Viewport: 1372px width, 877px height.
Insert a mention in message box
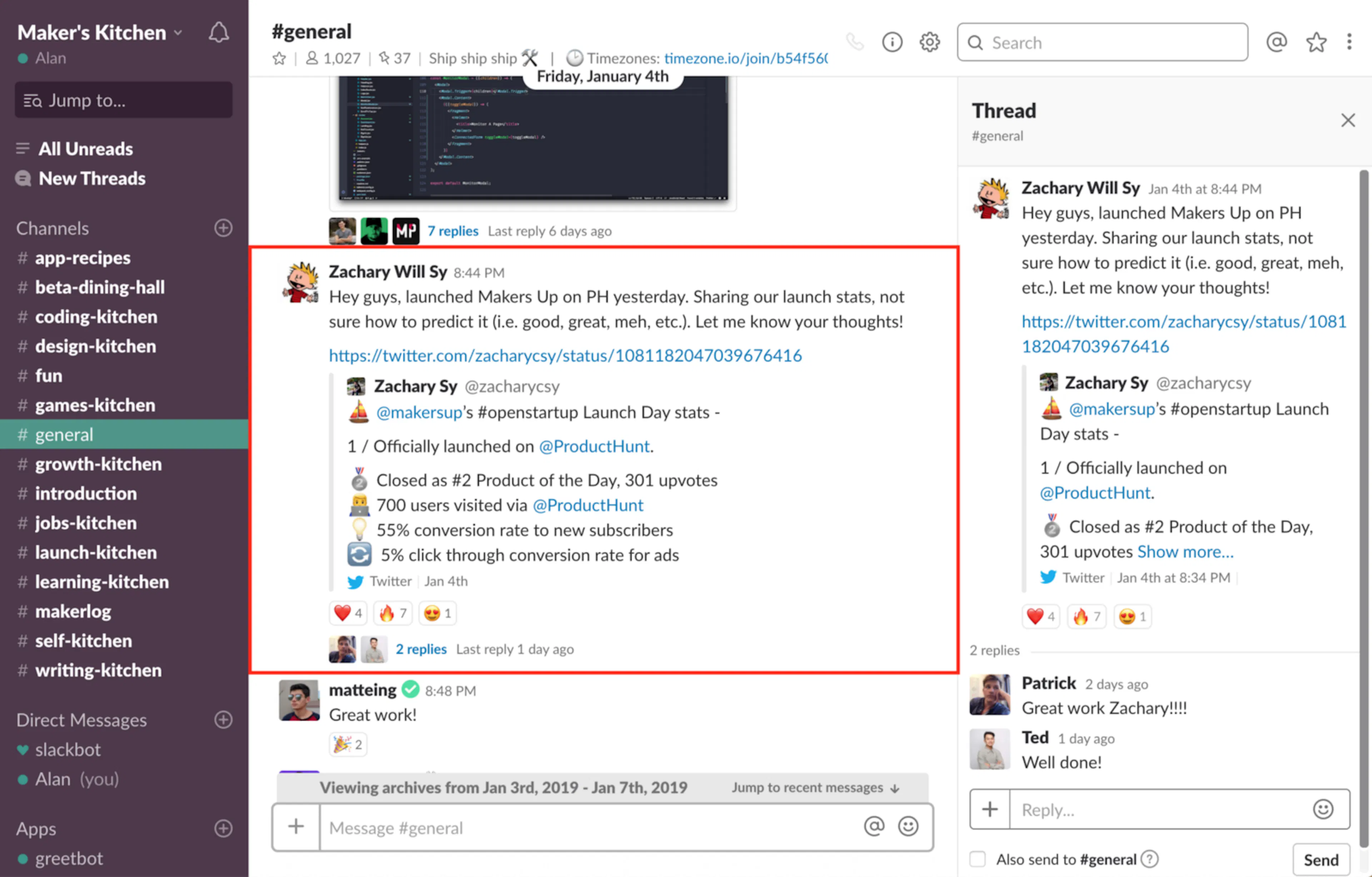[x=874, y=826]
